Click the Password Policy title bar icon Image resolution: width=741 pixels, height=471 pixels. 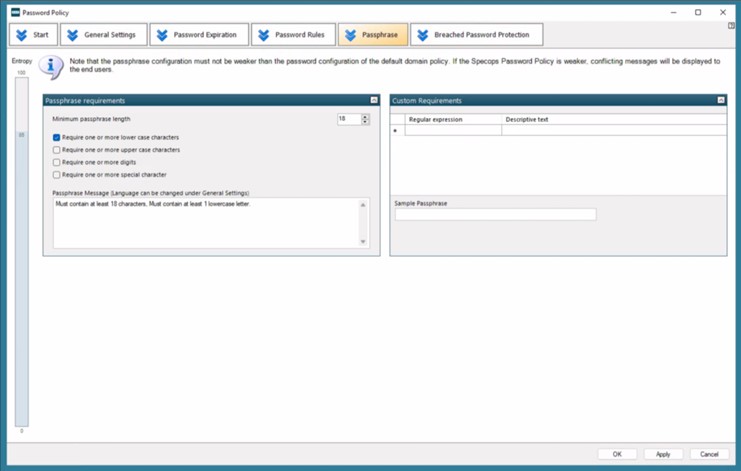(16, 12)
